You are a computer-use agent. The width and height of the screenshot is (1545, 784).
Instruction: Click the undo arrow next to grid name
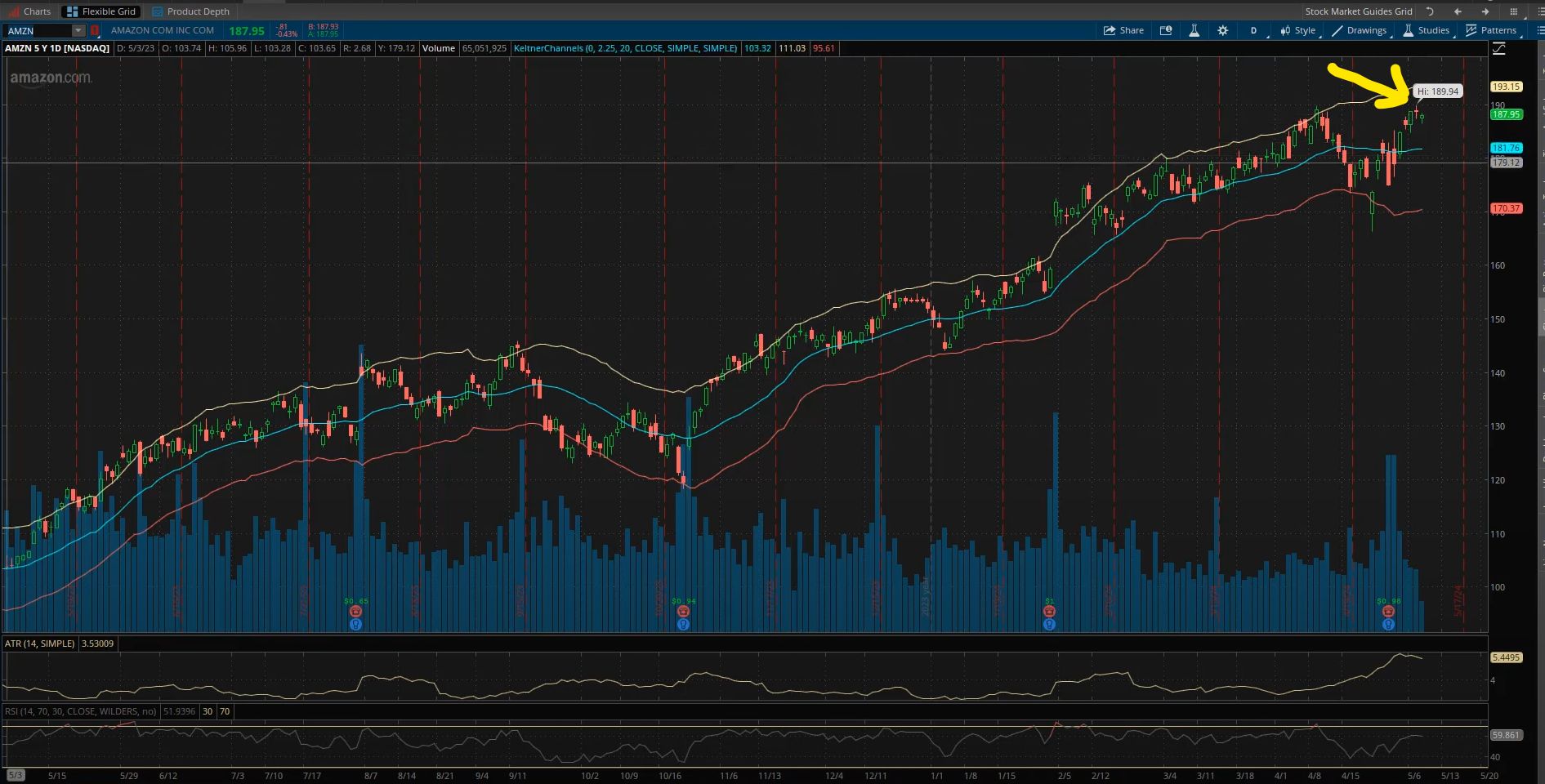pos(1430,11)
